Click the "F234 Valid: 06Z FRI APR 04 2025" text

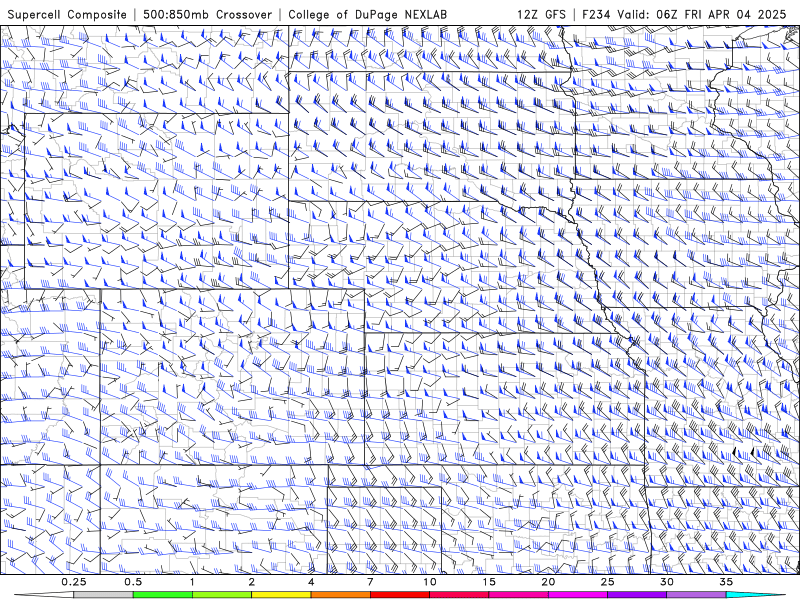click(684, 14)
